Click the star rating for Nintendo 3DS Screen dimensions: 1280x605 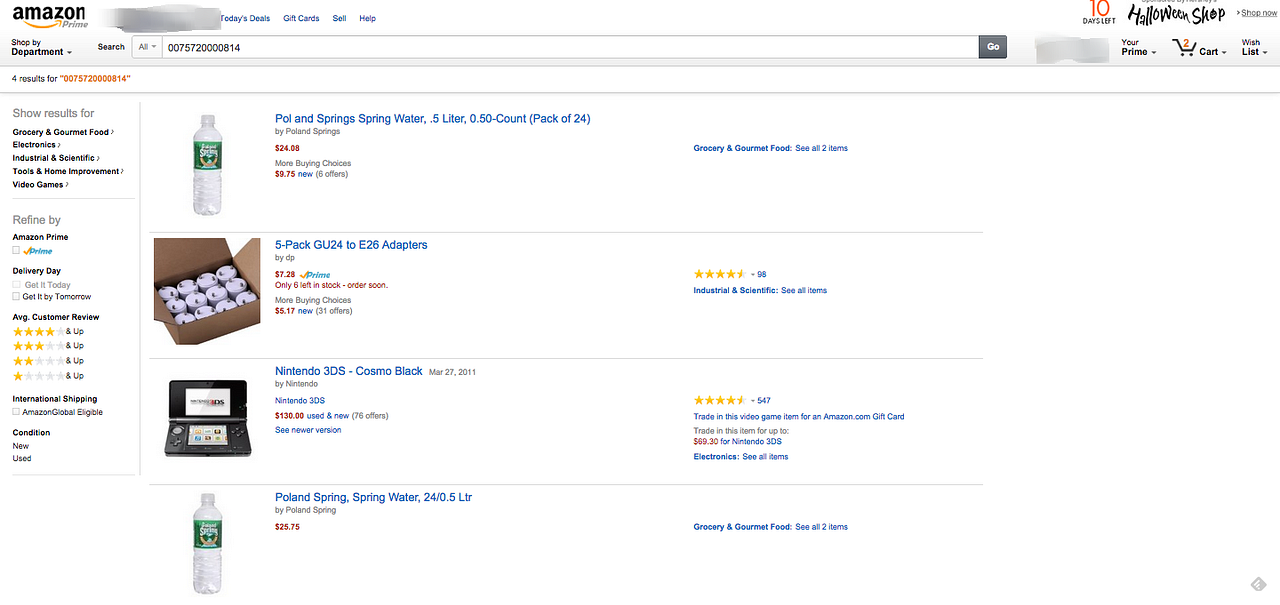point(720,400)
